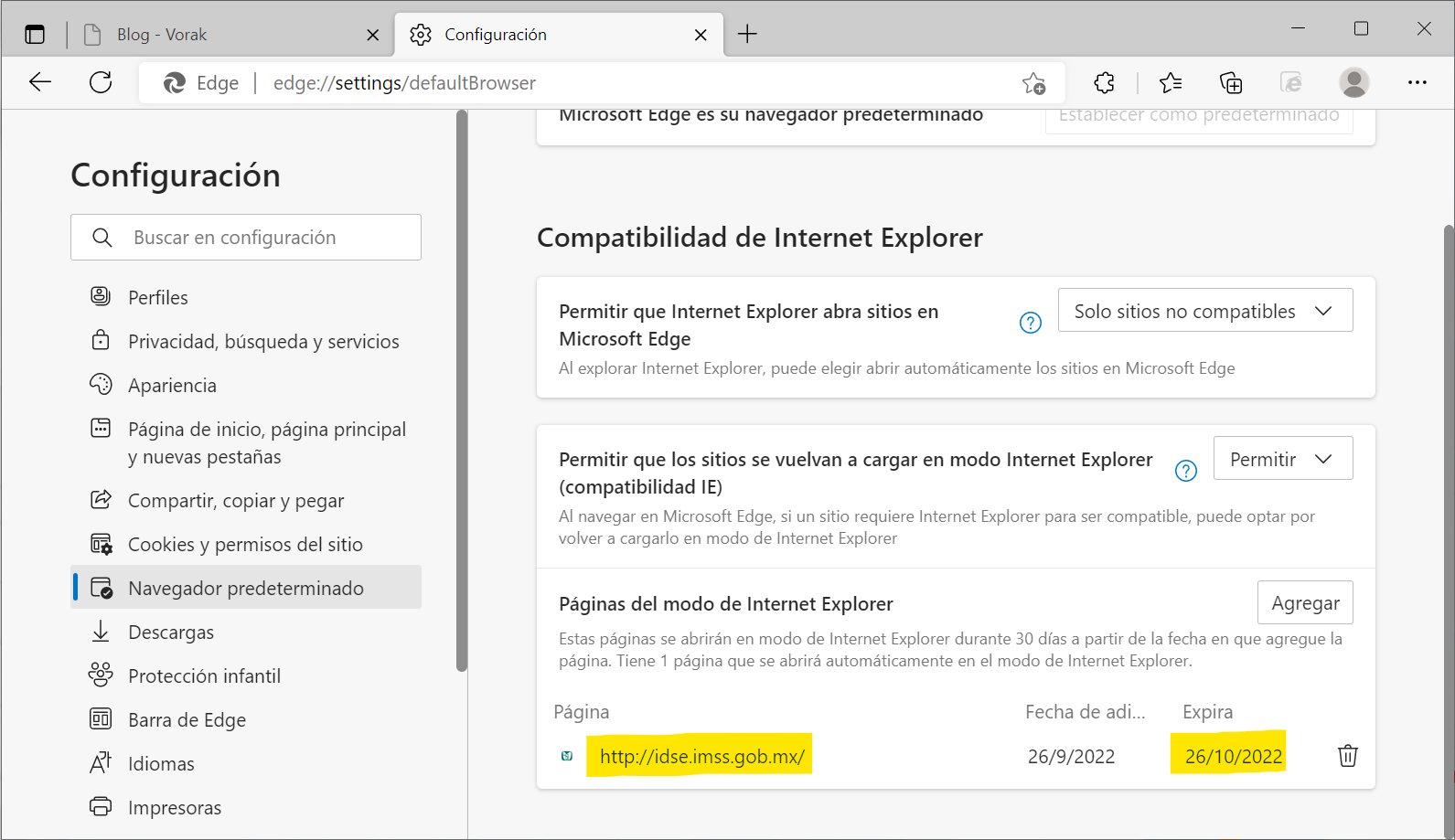Open Favorites list icon

click(x=1171, y=83)
